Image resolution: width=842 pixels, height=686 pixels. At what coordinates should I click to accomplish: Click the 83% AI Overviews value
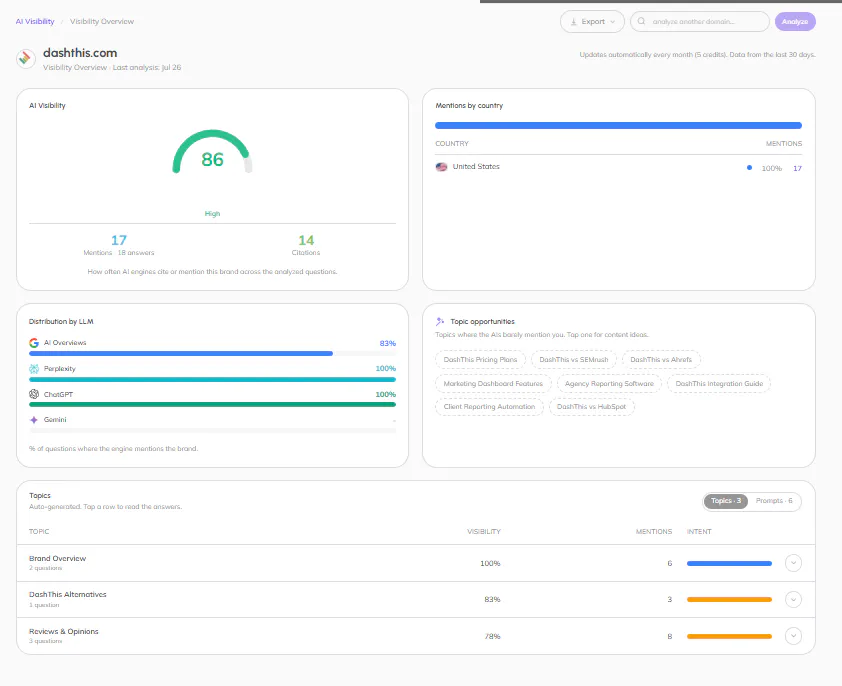(x=388, y=343)
